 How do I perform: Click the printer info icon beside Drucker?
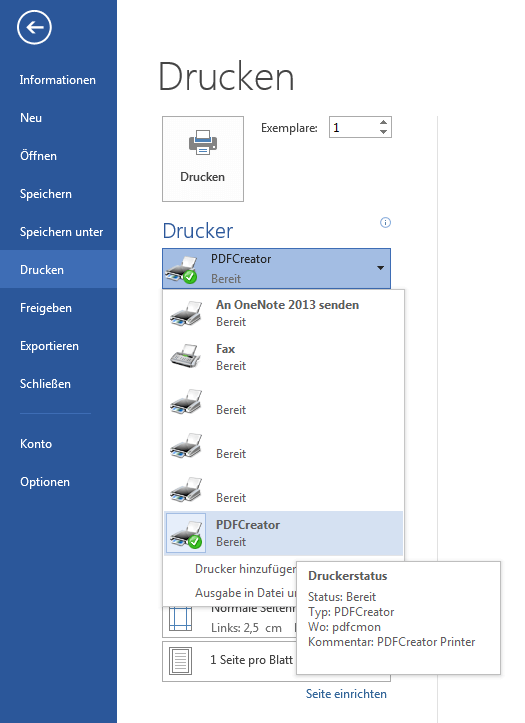385,223
